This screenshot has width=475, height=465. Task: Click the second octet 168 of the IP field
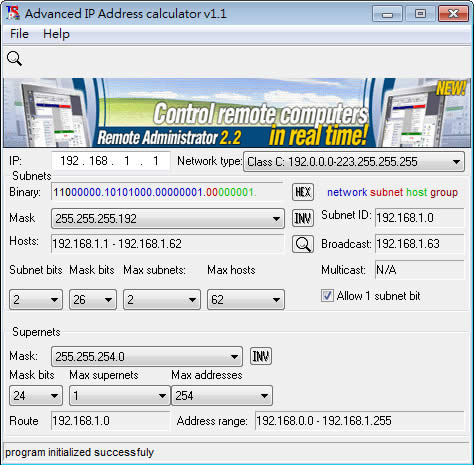98,161
